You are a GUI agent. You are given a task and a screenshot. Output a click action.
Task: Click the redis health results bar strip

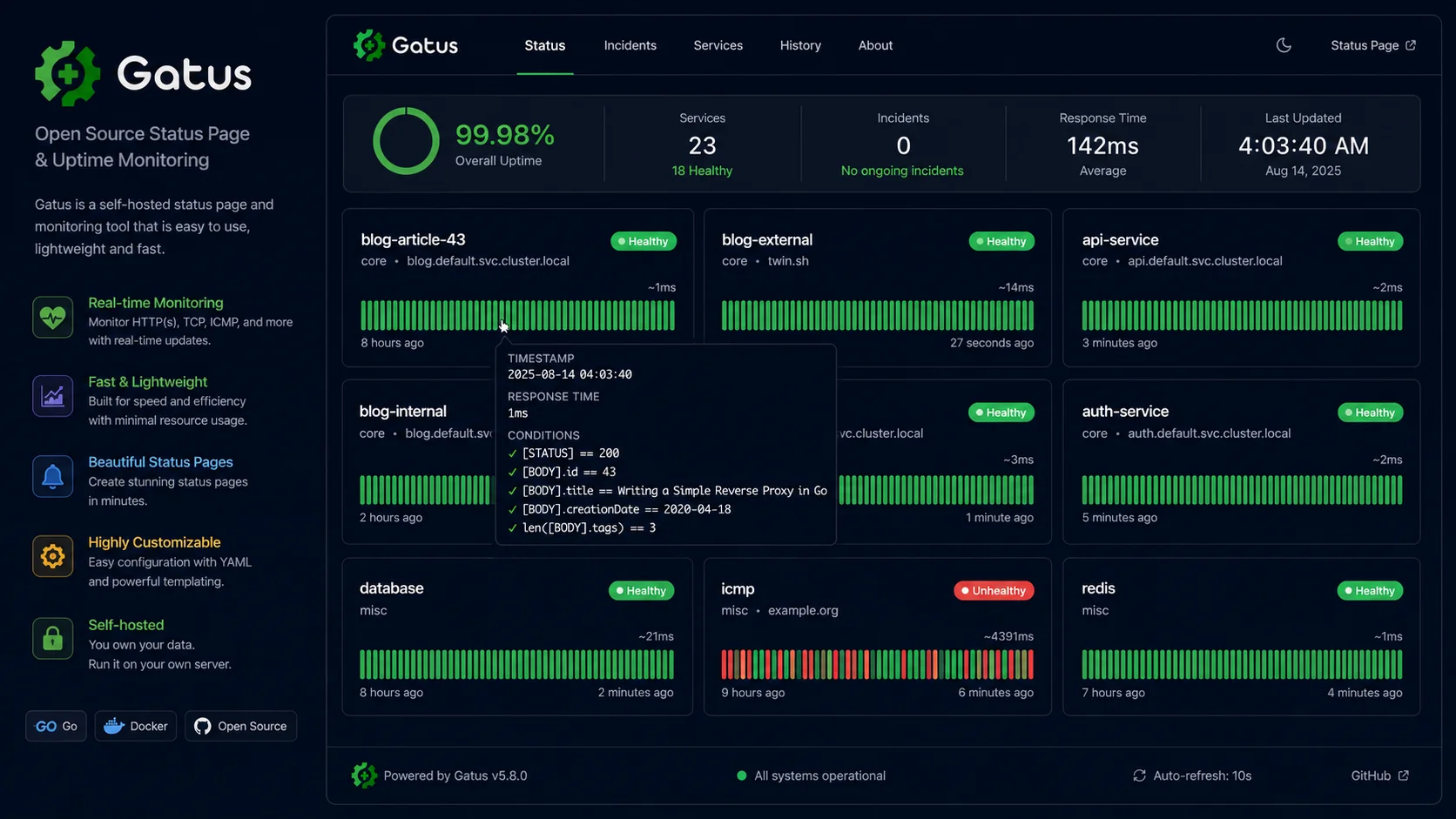coord(1243,664)
